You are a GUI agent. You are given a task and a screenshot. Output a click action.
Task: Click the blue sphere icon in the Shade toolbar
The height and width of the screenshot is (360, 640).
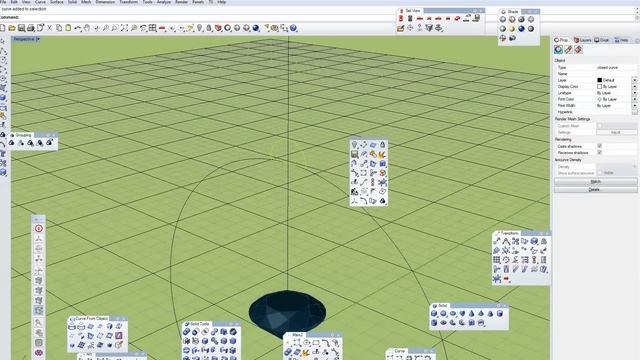(x=522, y=29)
